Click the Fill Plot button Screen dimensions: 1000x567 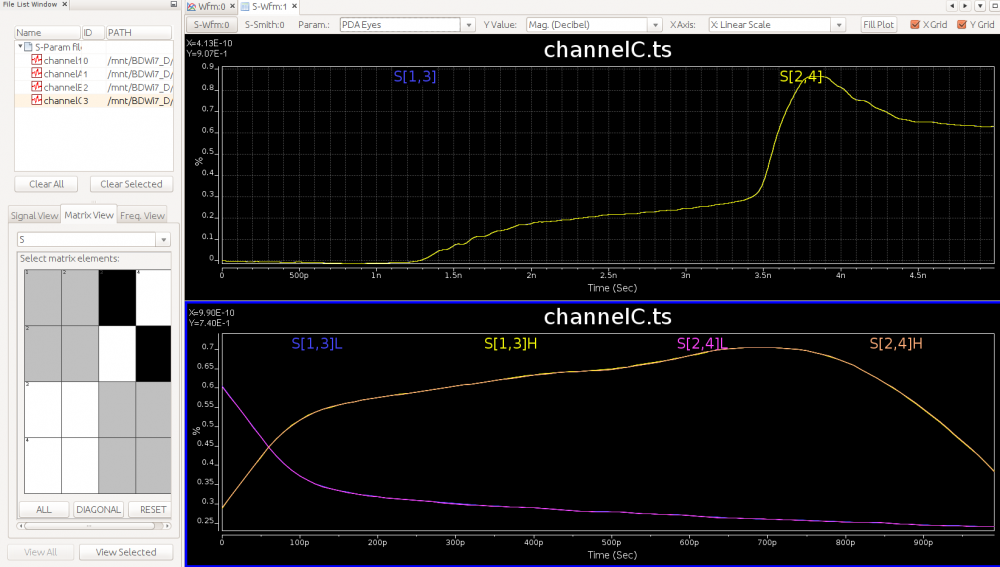pos(880,24)
